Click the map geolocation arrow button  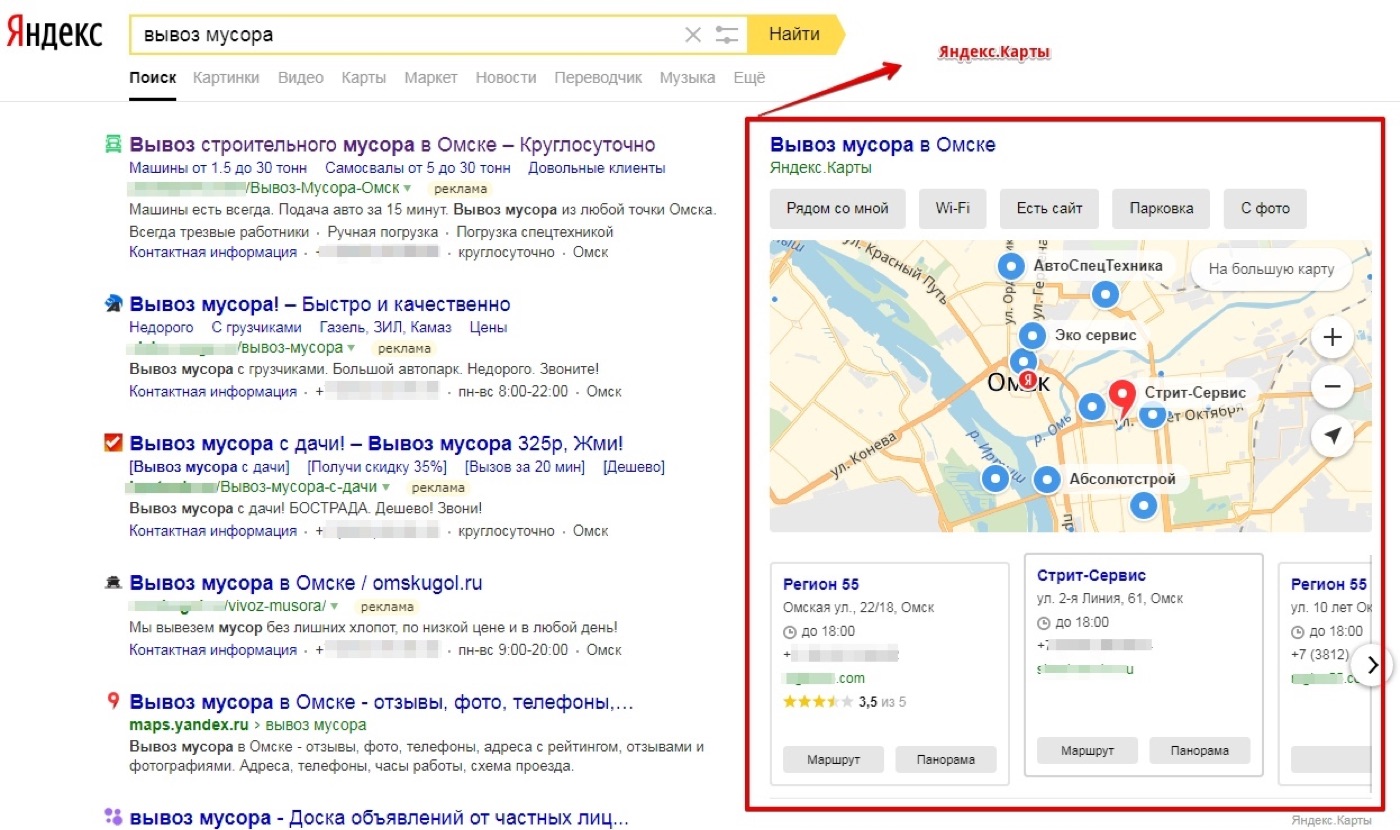coord(1332,436)
